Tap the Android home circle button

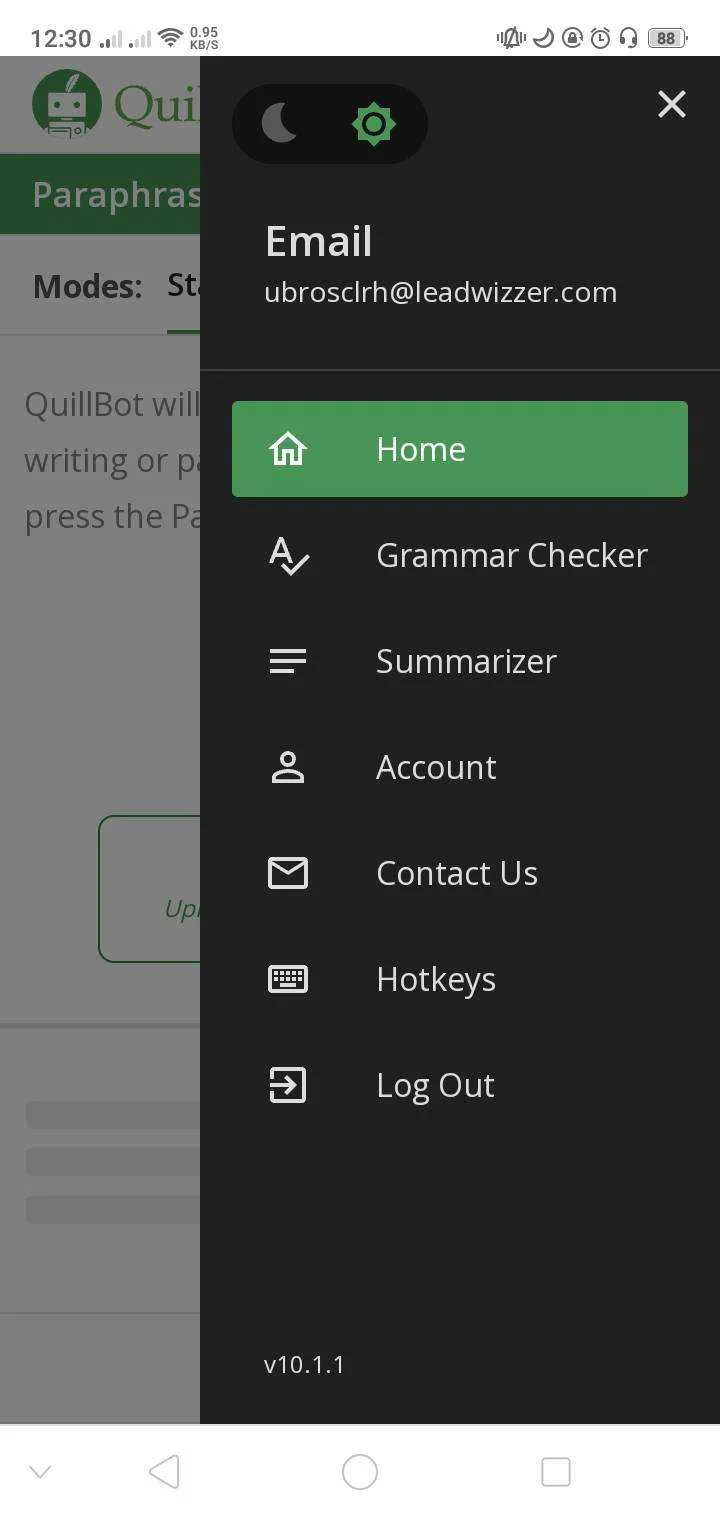(x=360, y=1472)
